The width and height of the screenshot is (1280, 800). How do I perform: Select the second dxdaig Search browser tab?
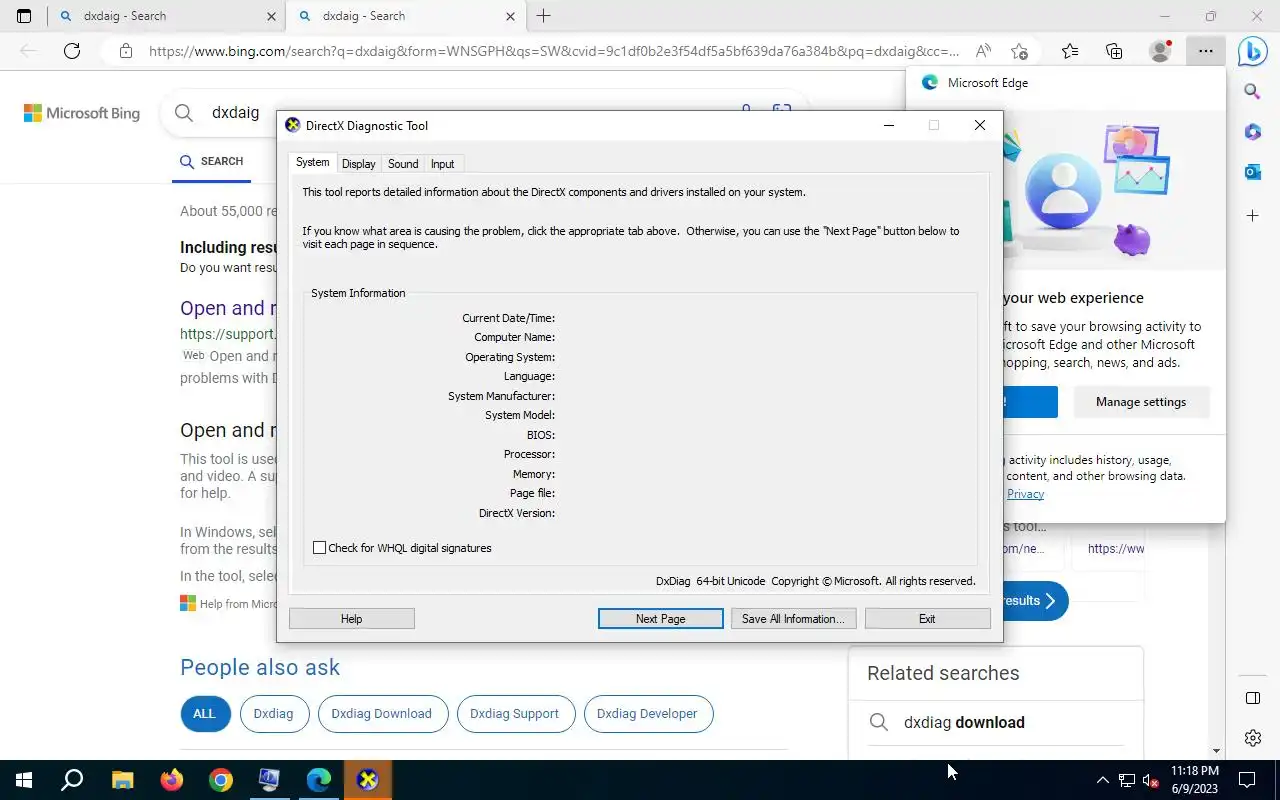click(404, 16)
